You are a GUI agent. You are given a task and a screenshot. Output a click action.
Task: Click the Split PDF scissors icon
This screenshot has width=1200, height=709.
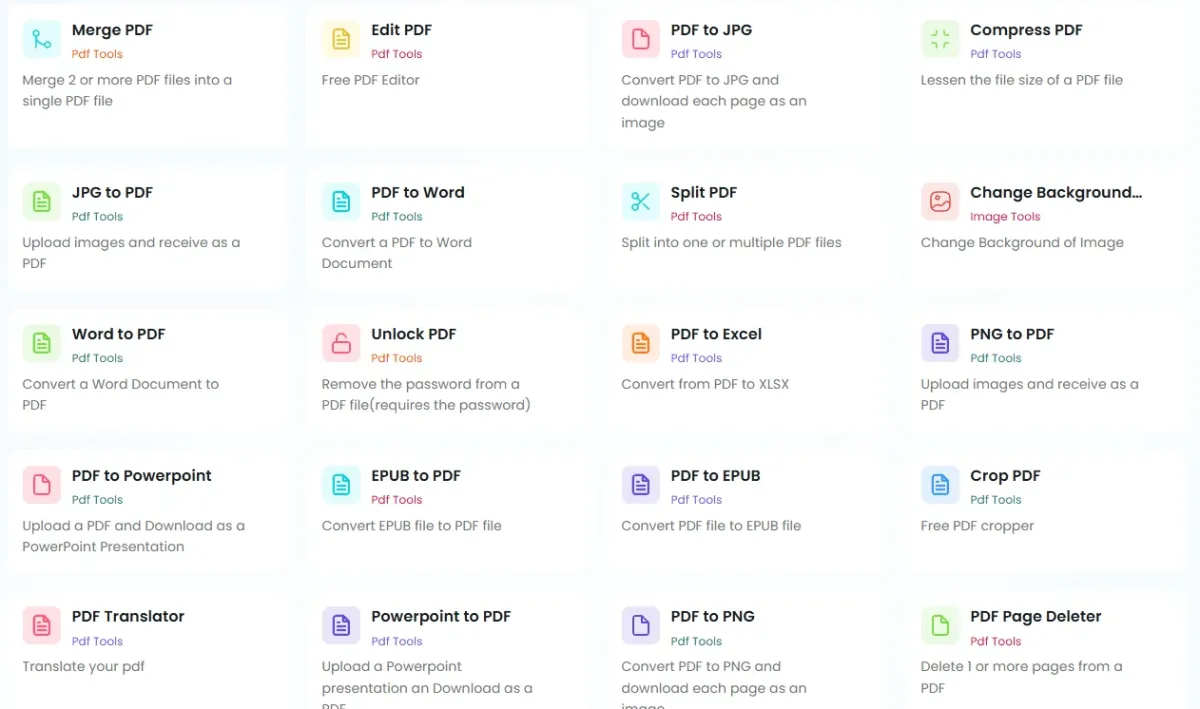tap(640, 202)
